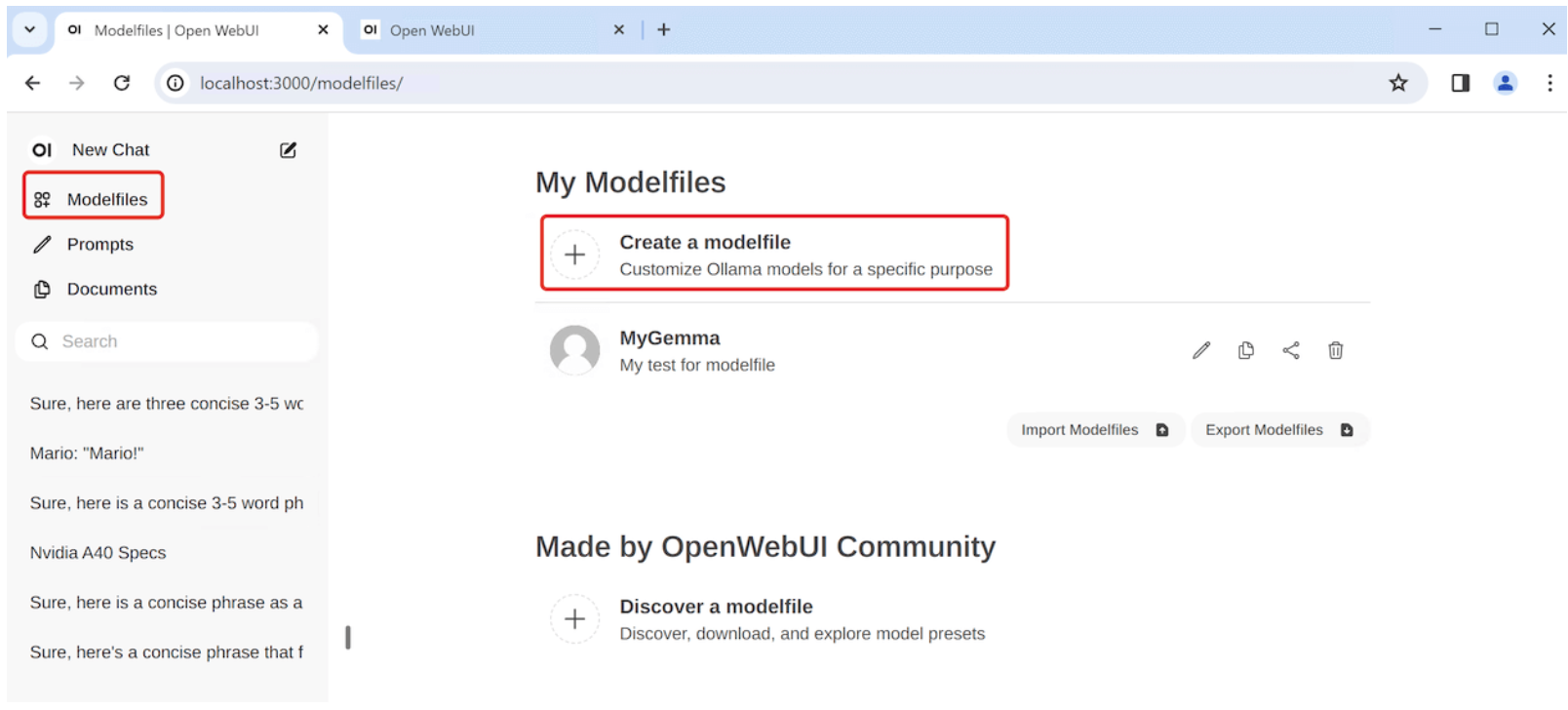Viewport: 1568px width, 710px height.
Task: Open the tab search dropdown arrow
Action: click(x=29, y=30)
